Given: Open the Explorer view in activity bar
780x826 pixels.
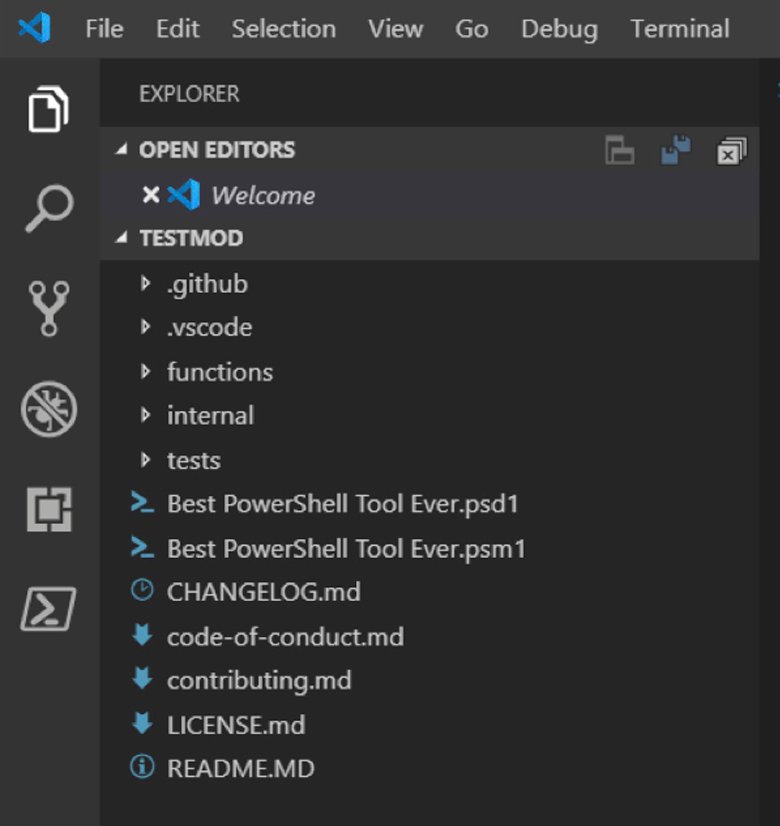Looking at the screenshot, I should [x=48, y=109].
